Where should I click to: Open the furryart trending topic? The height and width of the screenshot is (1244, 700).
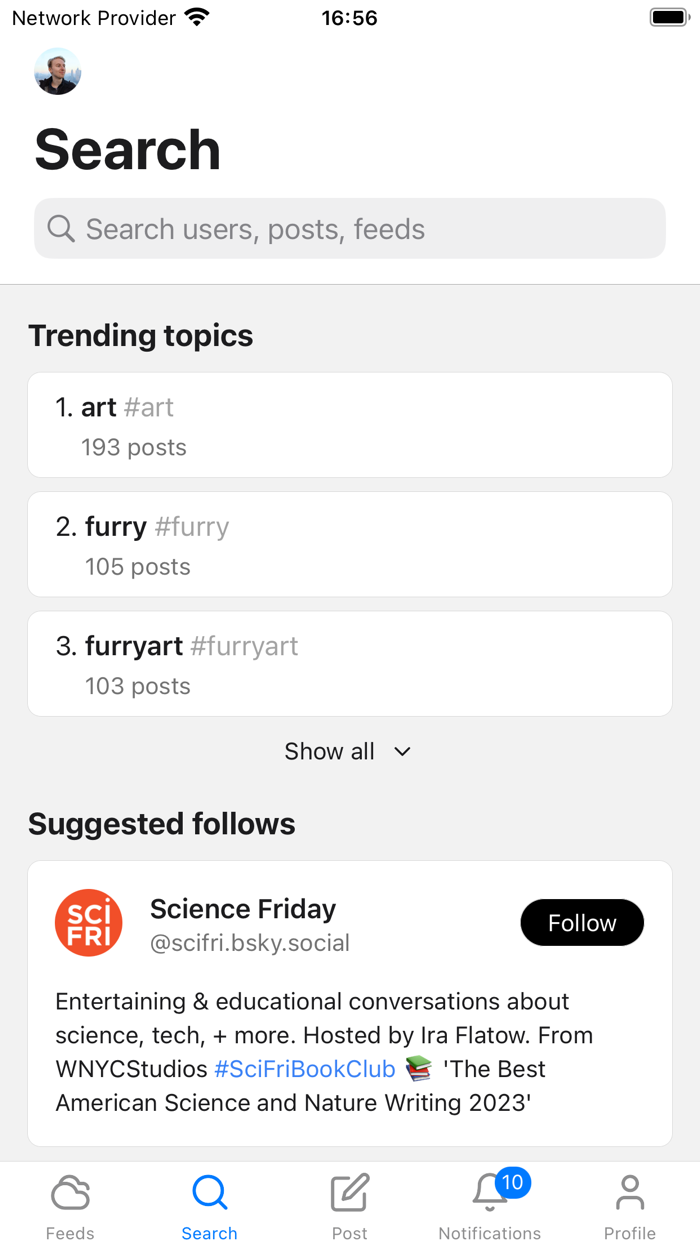tap(350, 665)
